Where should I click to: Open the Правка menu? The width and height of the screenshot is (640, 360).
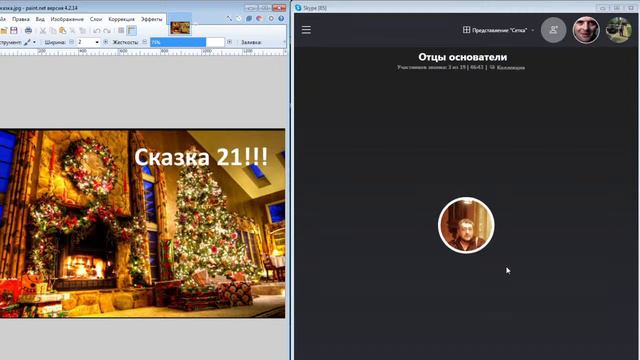point(20,19)
